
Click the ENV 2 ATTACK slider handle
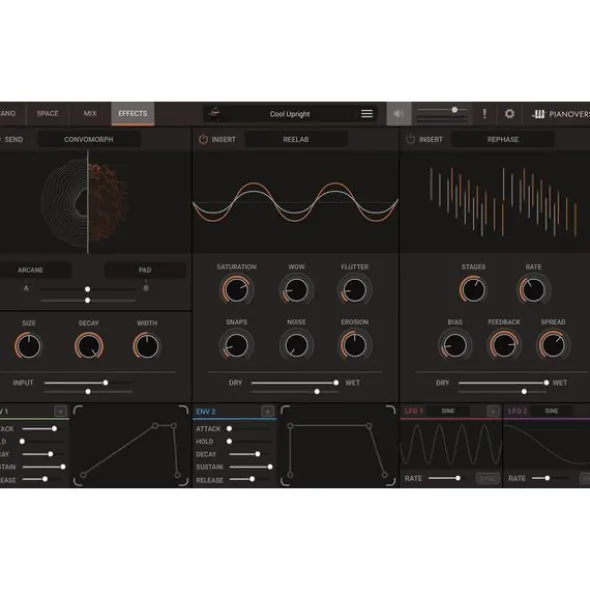(229, 429)
